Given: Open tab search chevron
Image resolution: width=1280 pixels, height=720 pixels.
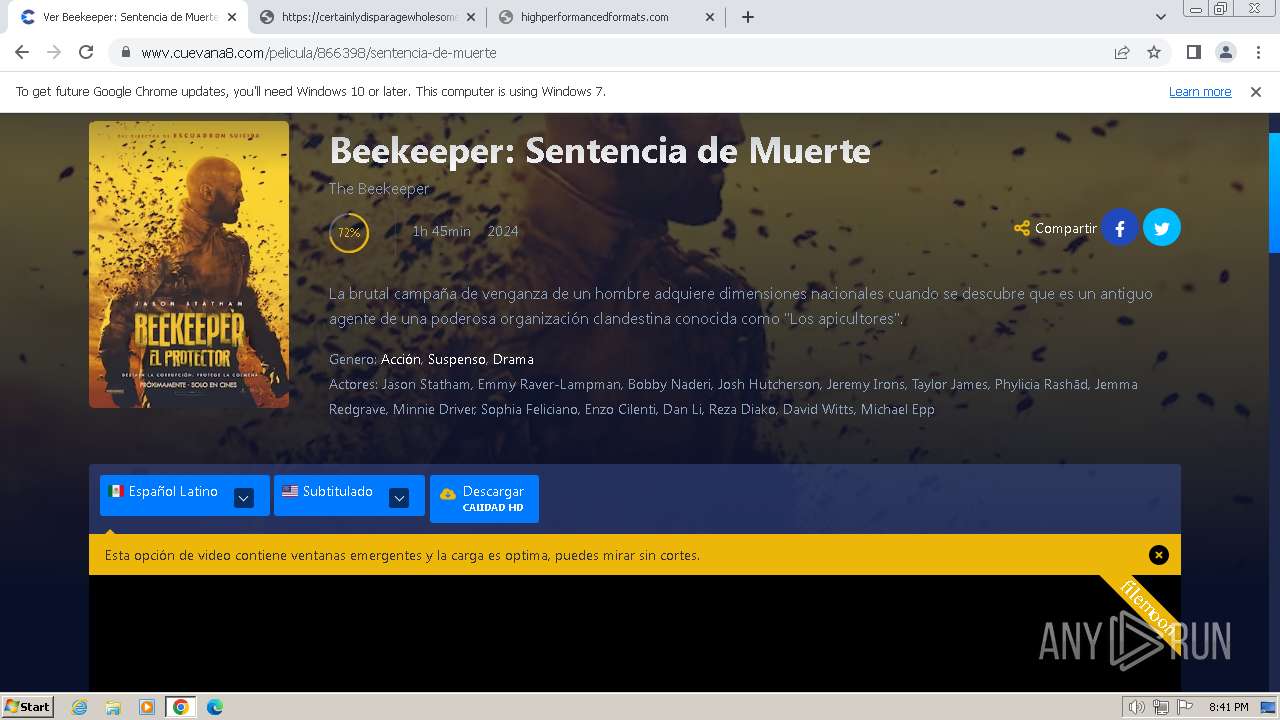Looking at the screenshot, I should [x=1161, y=17].
